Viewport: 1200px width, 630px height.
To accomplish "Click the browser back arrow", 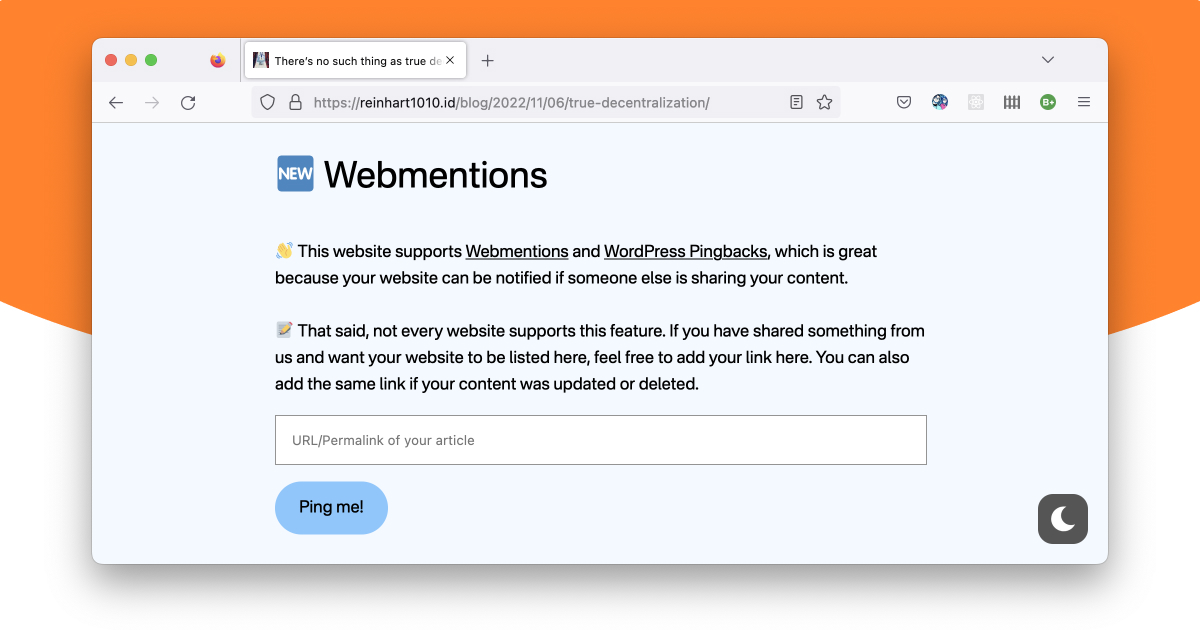I will pyautogui.click(x=116, y=102).
